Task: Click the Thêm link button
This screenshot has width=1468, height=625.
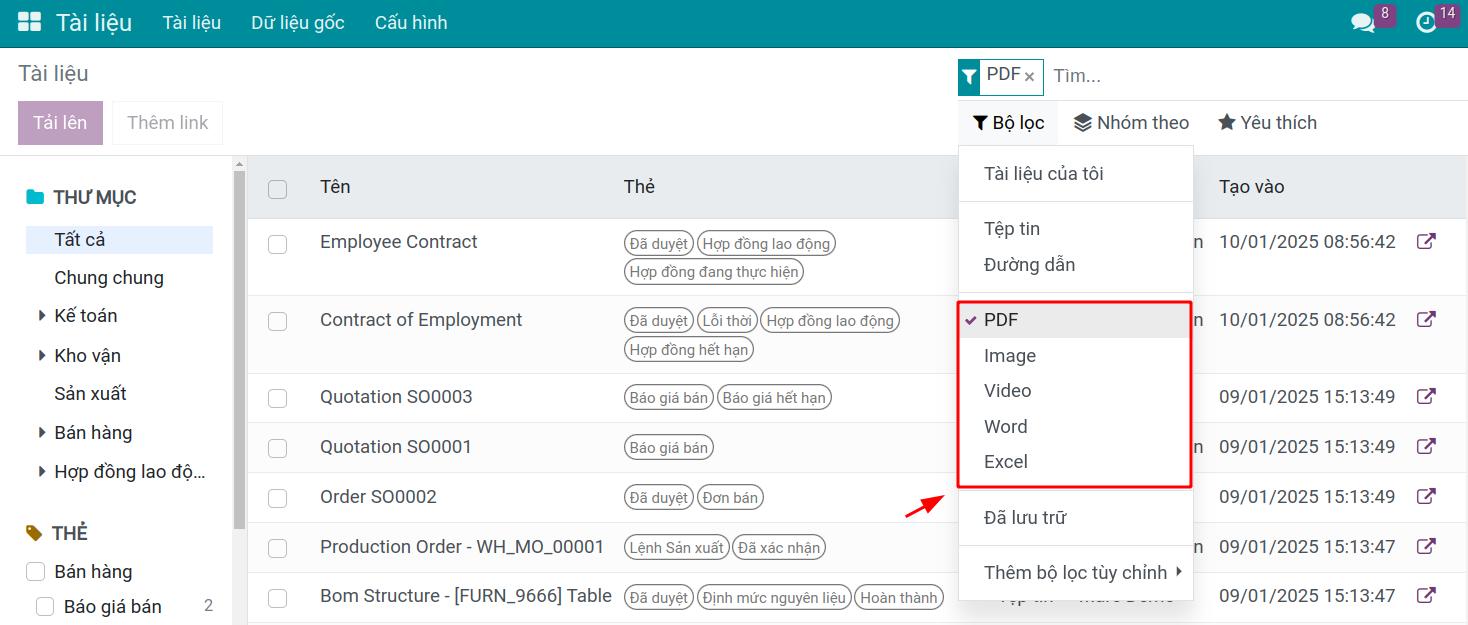Action: point(168,123)
